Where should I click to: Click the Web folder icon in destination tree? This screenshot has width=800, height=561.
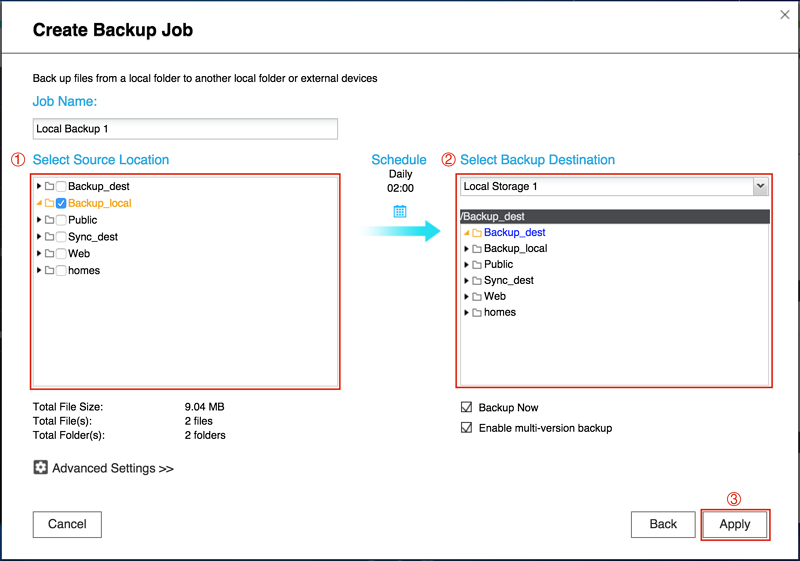point(477,296)
